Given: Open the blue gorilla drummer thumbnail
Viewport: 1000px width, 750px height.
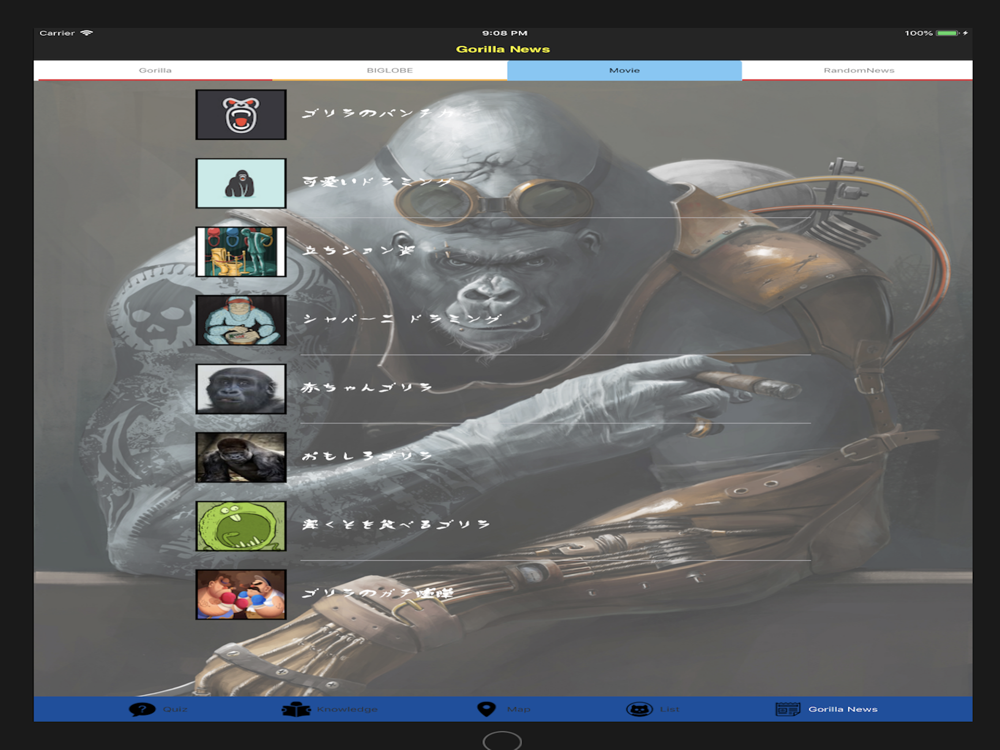Looking at the screenshot, I should point(241,320).
